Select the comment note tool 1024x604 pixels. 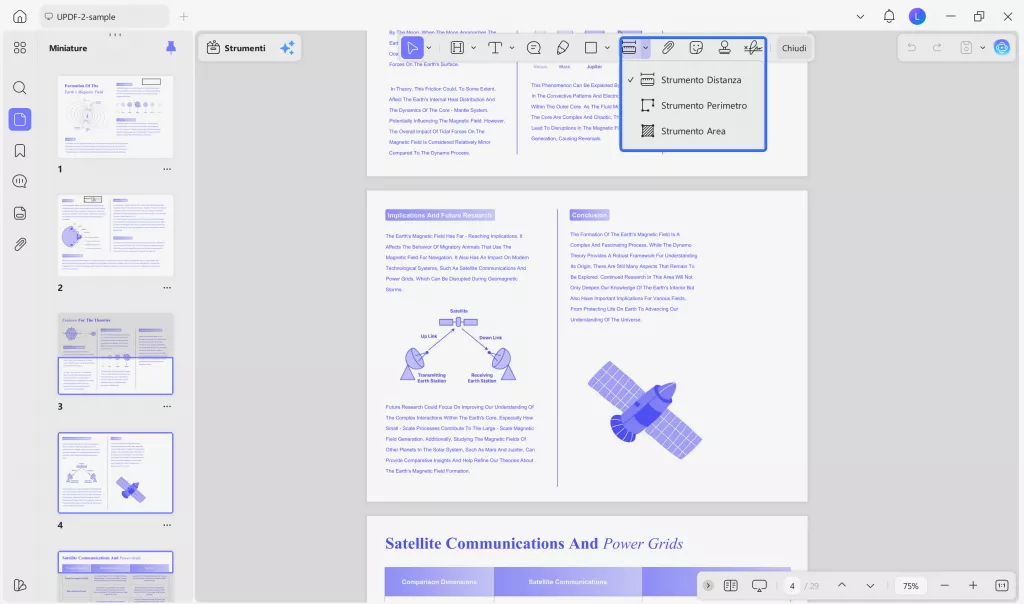click(x=534, y=48)
